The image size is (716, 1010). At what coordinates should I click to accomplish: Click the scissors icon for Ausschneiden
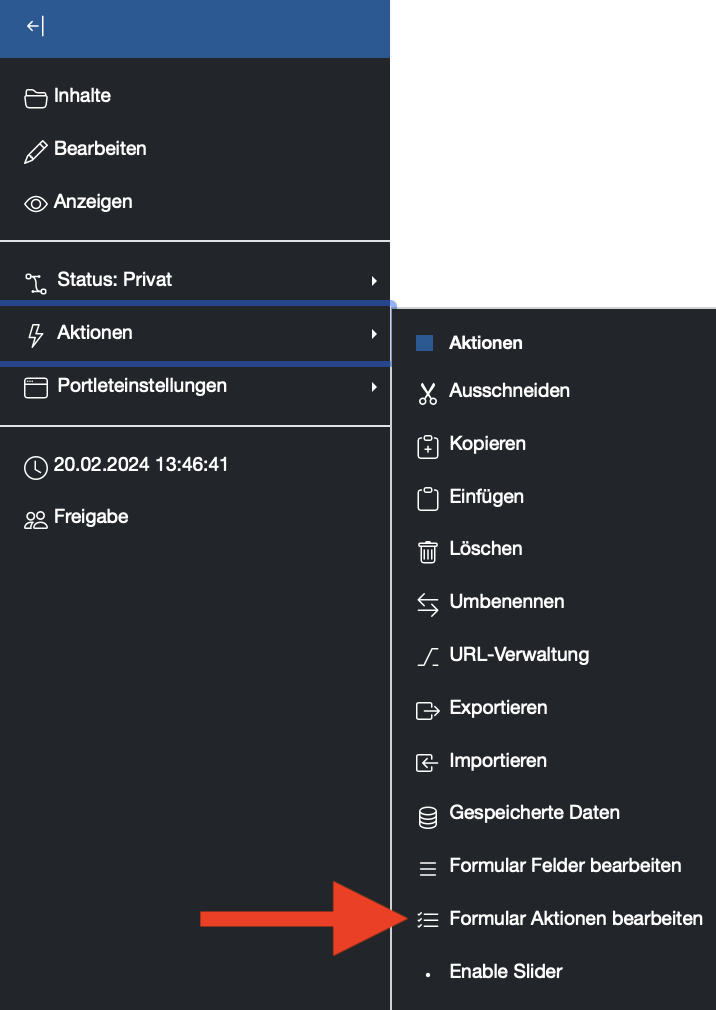point(428,394)
